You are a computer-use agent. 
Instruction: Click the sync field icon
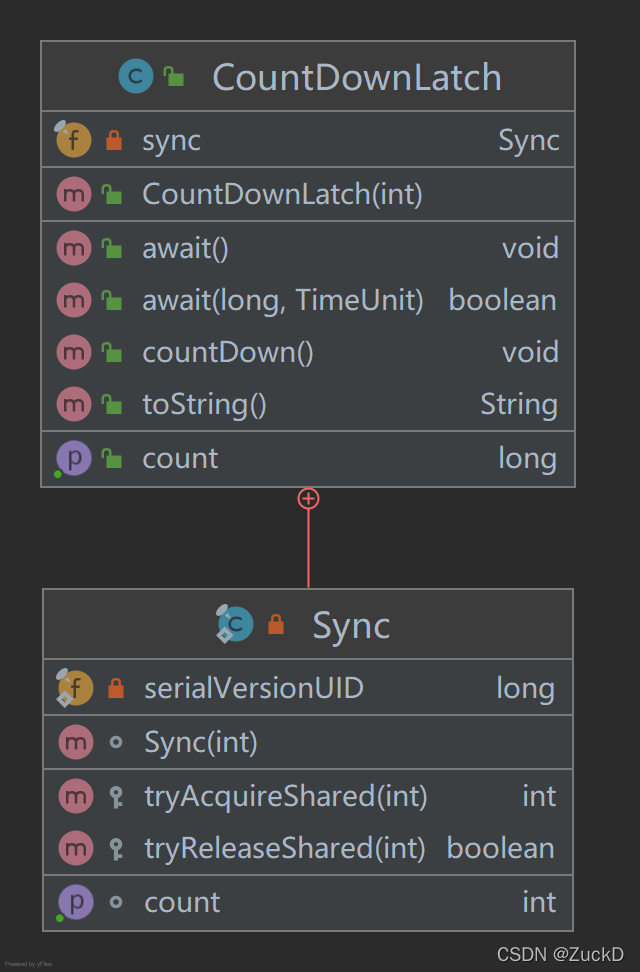[73, 139]
